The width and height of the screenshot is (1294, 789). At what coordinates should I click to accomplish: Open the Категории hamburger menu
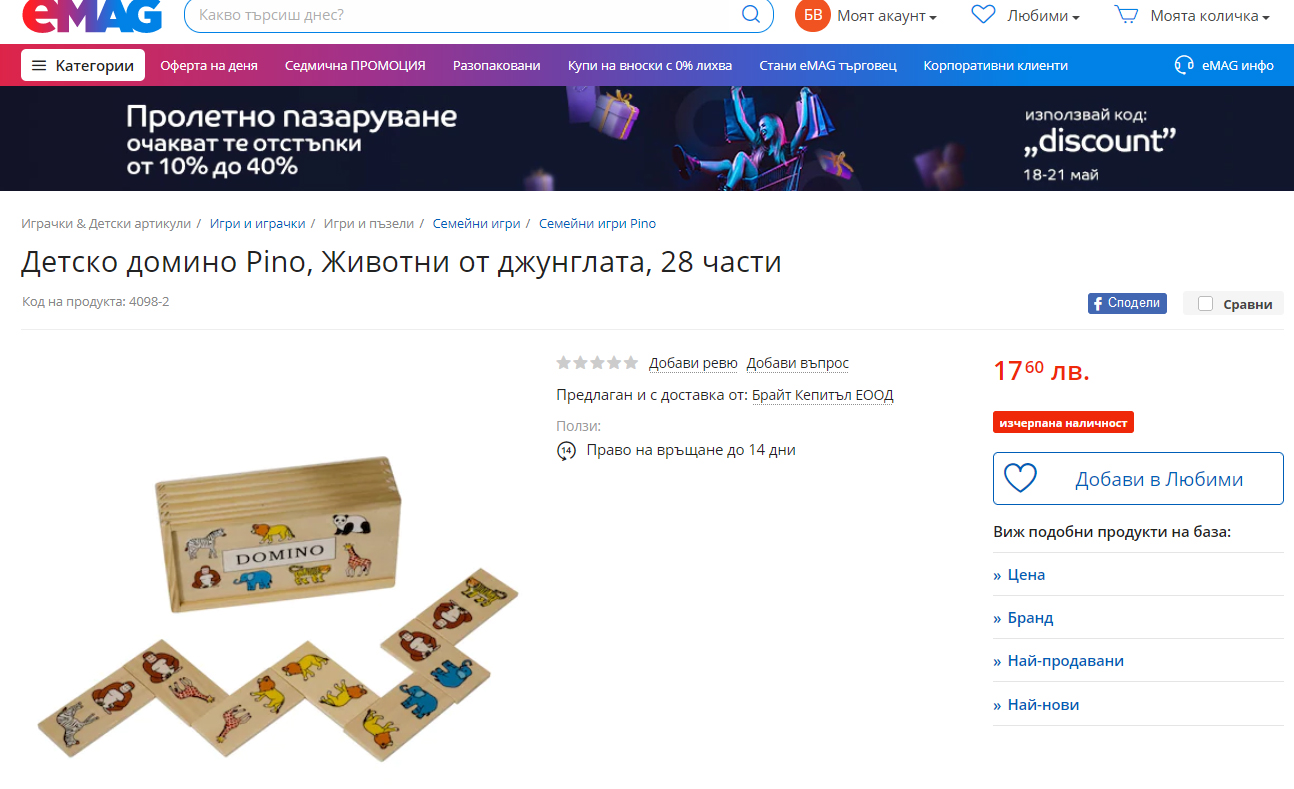coord(83,65)
